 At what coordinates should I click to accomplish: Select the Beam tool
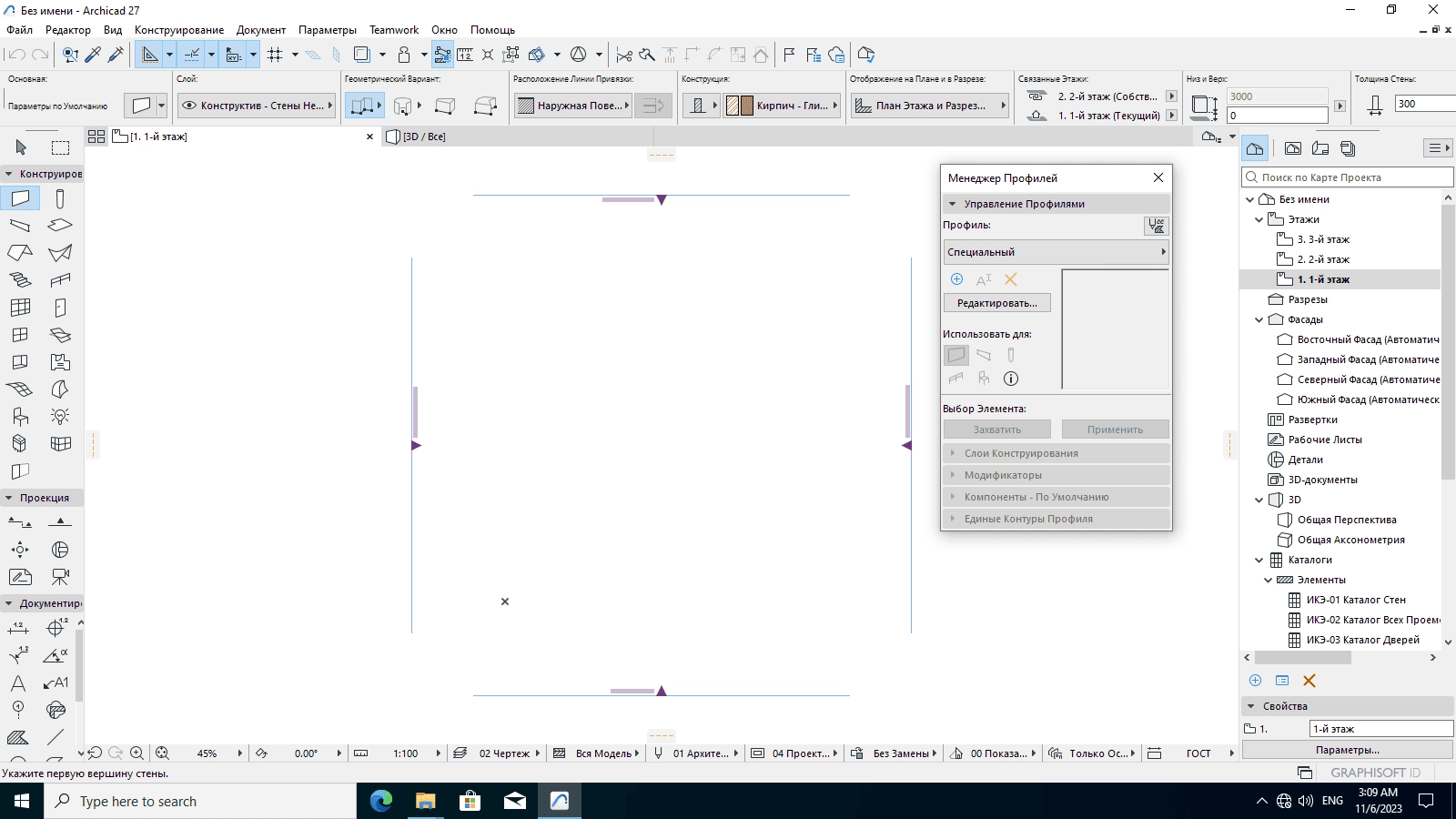click(20, 226)
